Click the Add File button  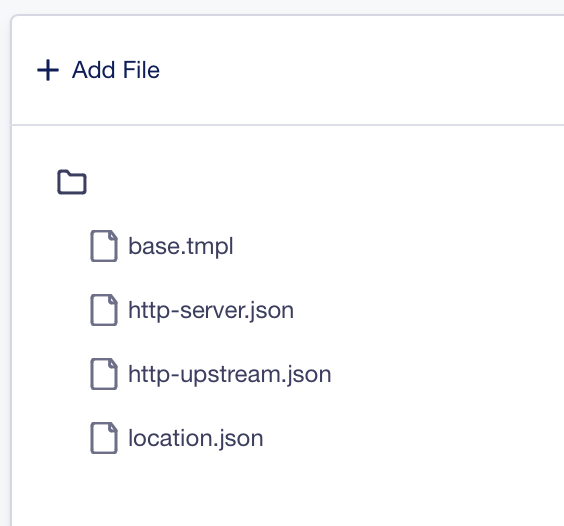pyautogui.click(x=98, y=70)
